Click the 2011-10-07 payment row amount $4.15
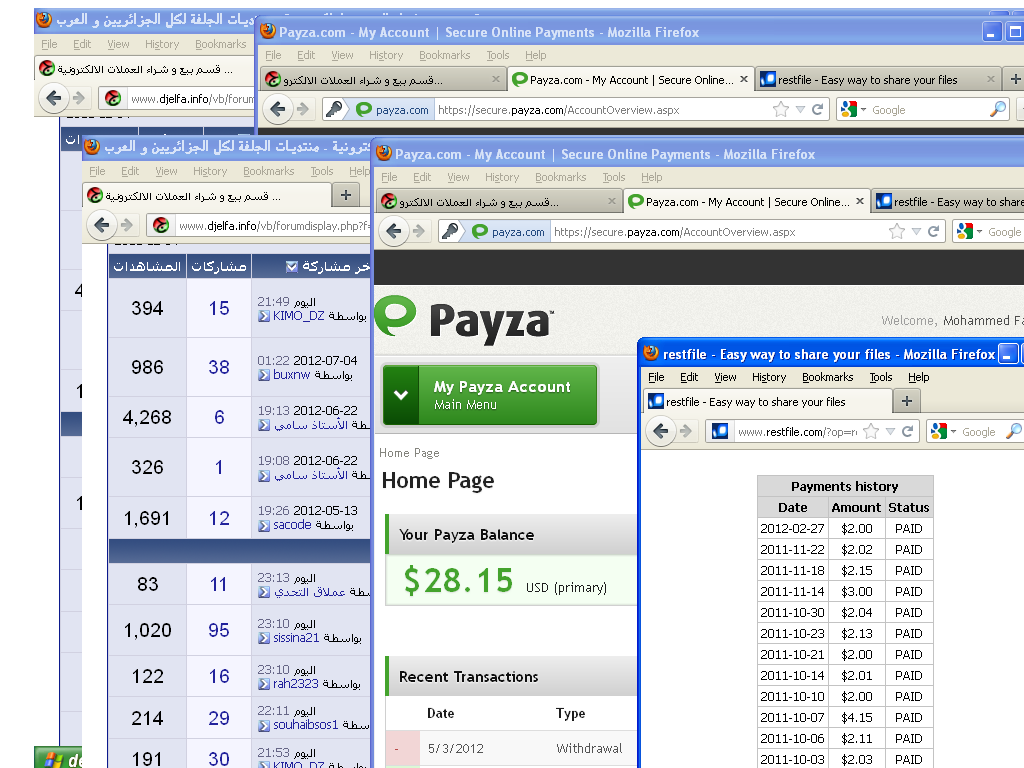The height and width of the screenshot is (768, 1024). pos(857,717)
